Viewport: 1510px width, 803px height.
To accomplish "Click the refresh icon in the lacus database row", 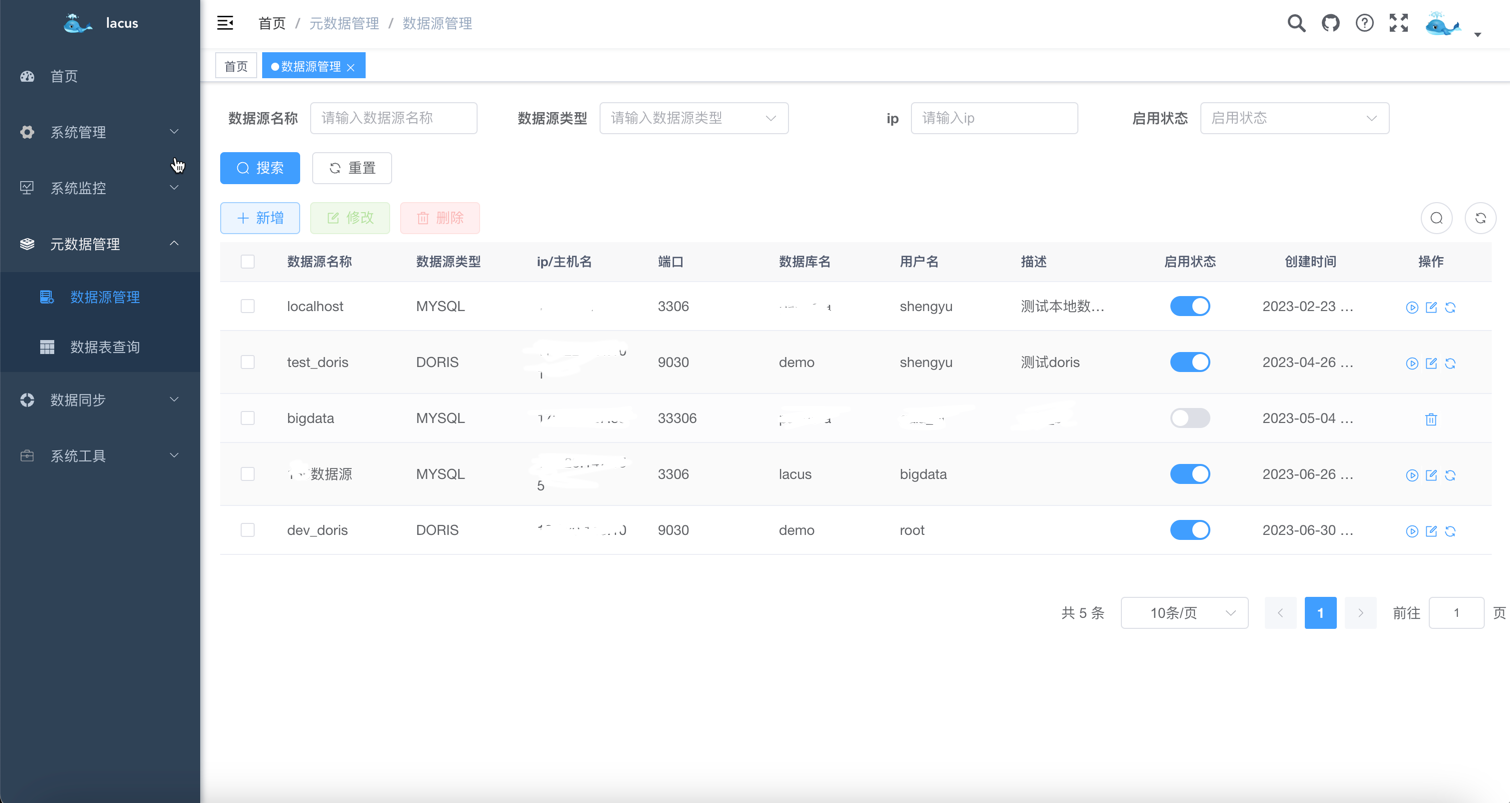I will coord(1450,475).
